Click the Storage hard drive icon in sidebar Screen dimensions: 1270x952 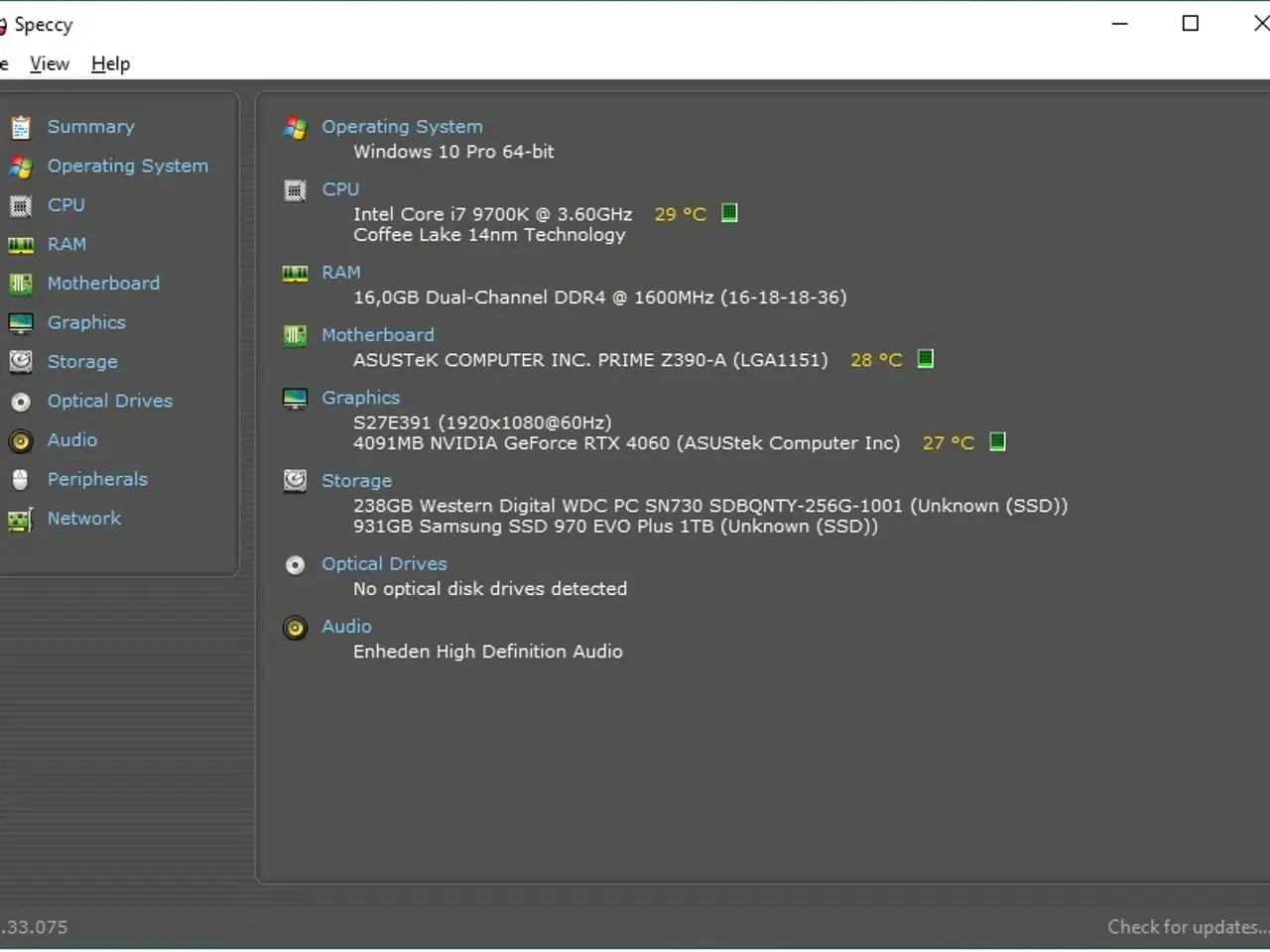(x=20, y=362)
